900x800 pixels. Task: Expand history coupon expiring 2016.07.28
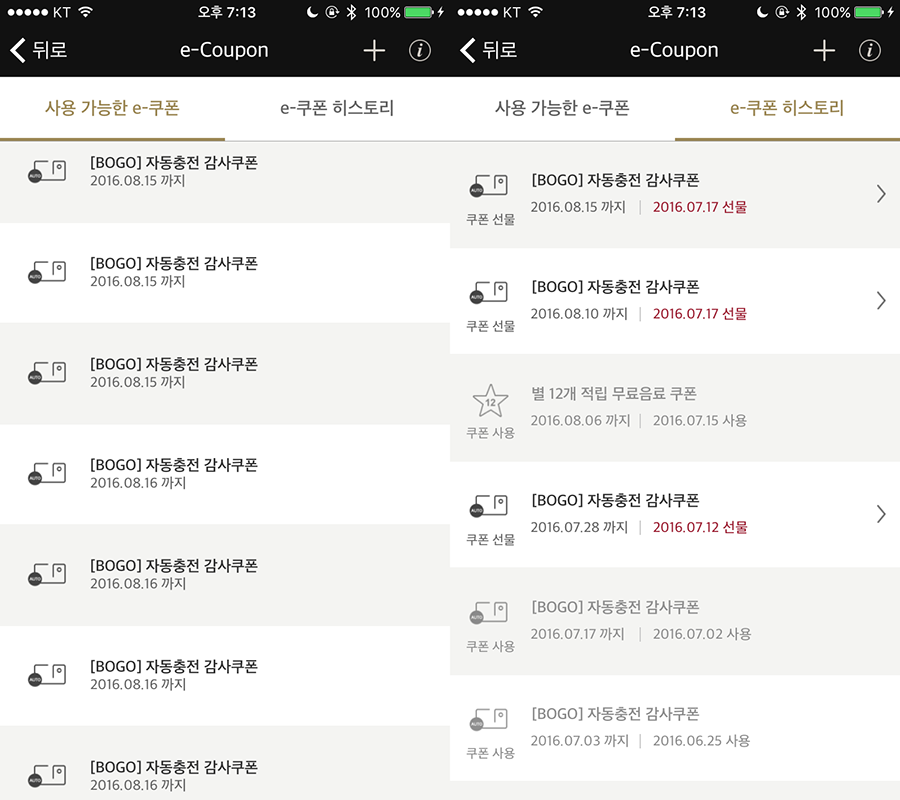881,514
